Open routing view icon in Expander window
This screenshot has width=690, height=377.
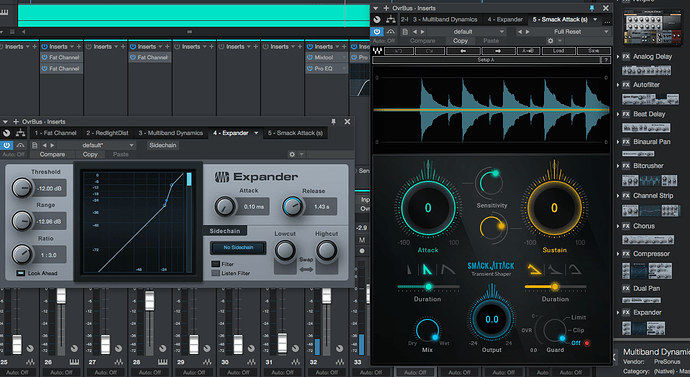tap(20, 133)
